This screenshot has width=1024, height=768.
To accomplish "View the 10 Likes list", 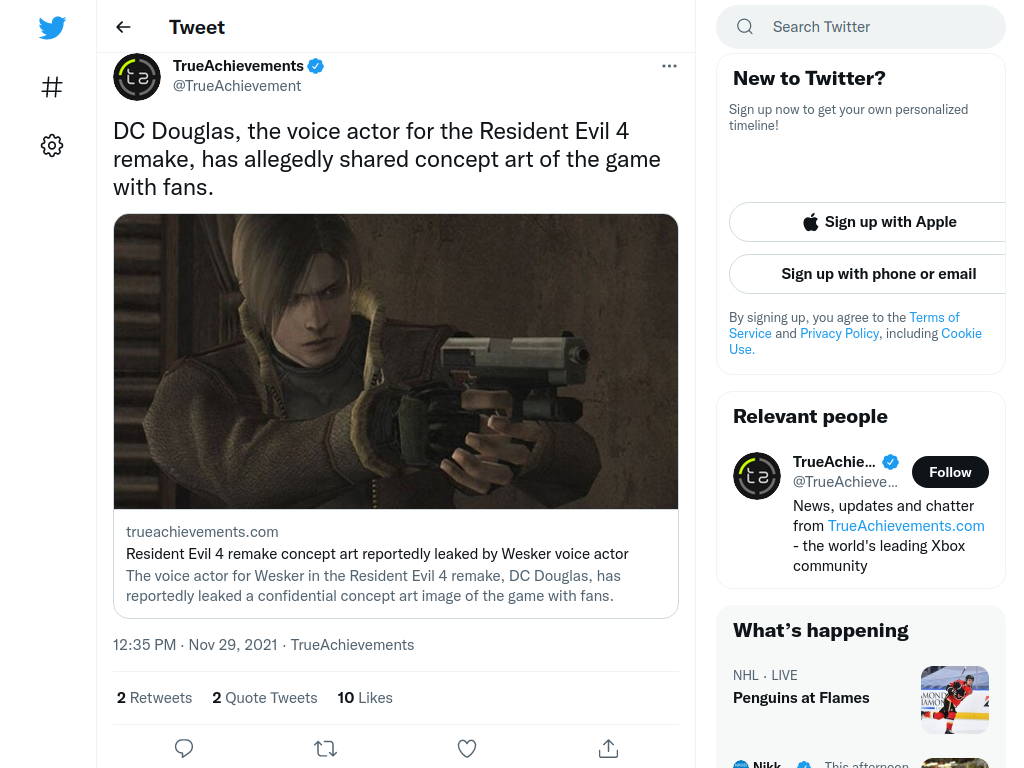I will [364, 697].
